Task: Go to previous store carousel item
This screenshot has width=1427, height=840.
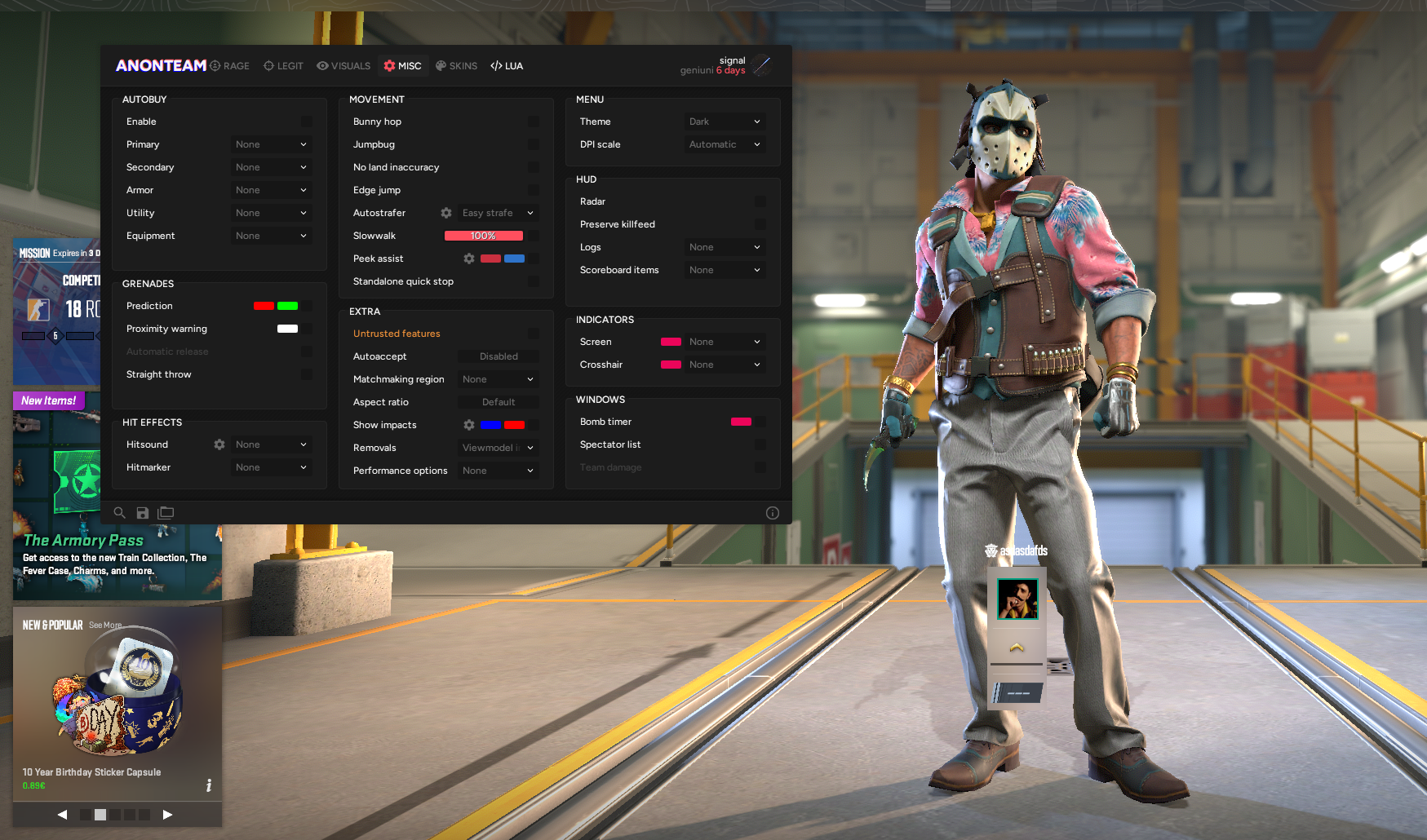Action: (62, 814)
